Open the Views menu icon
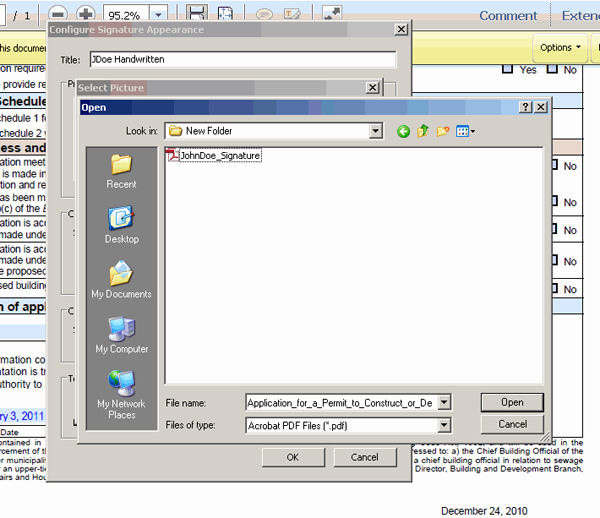The image size is (600, 518). pos(465,132)
